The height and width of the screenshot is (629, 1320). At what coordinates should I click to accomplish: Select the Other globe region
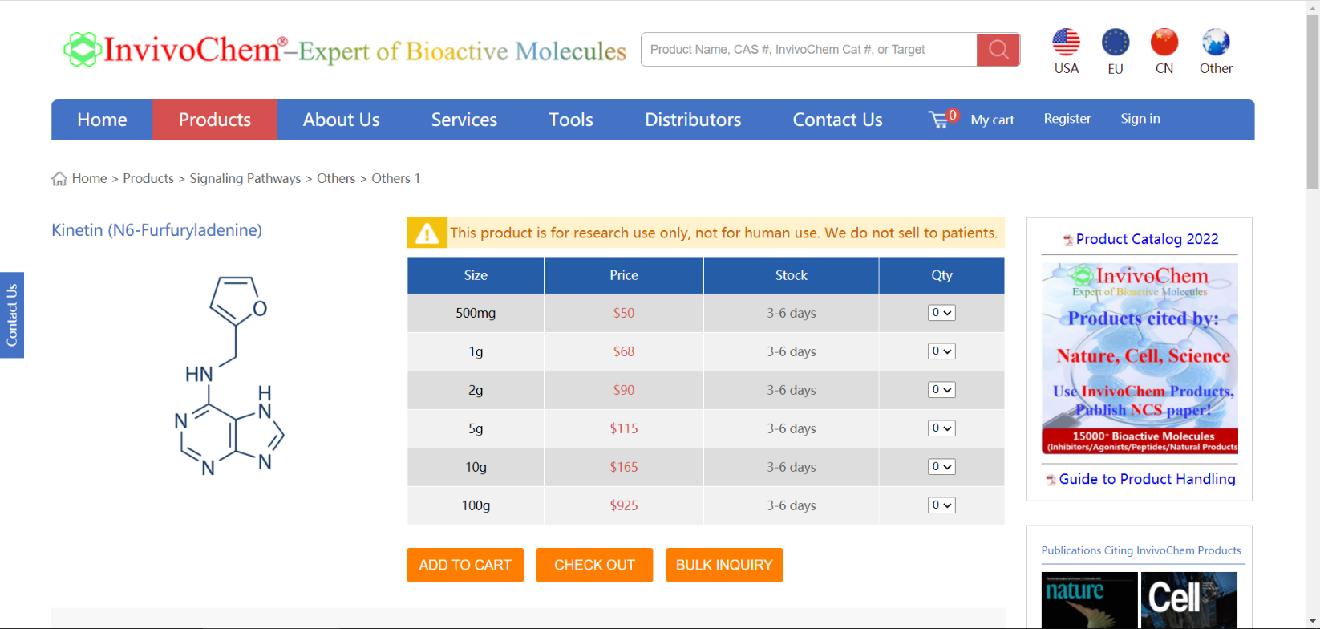1216,43
